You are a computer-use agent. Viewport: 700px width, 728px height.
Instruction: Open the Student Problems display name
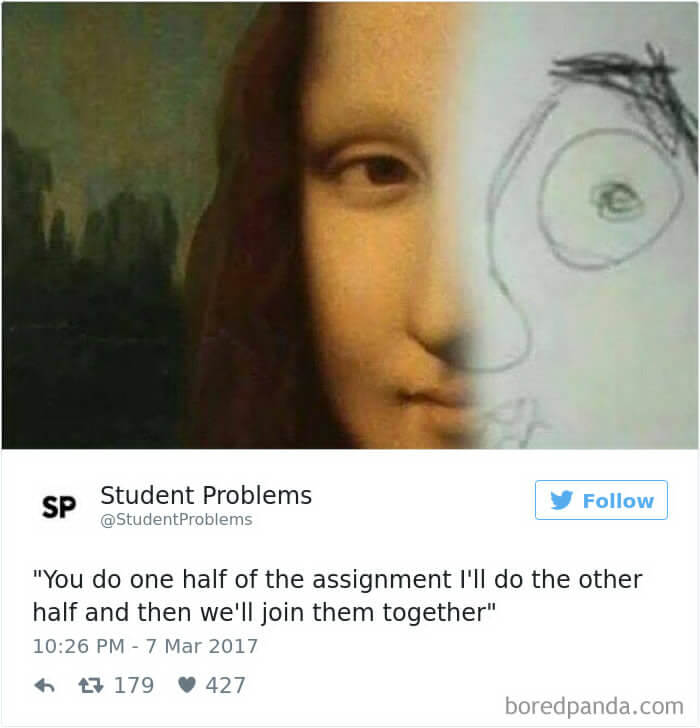click(206, 495)
